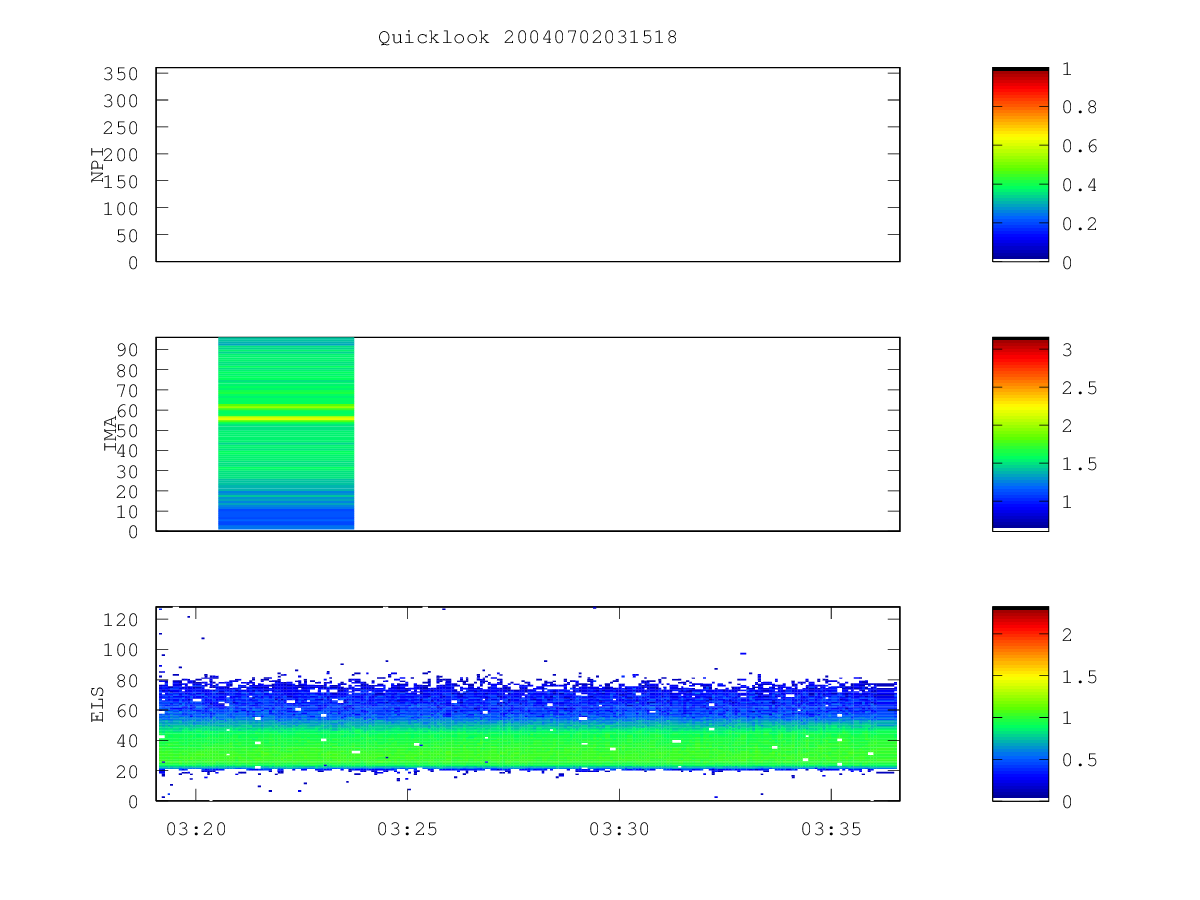
Task: Click the 80 tick on IMA axis
Action: coord(127,370)
